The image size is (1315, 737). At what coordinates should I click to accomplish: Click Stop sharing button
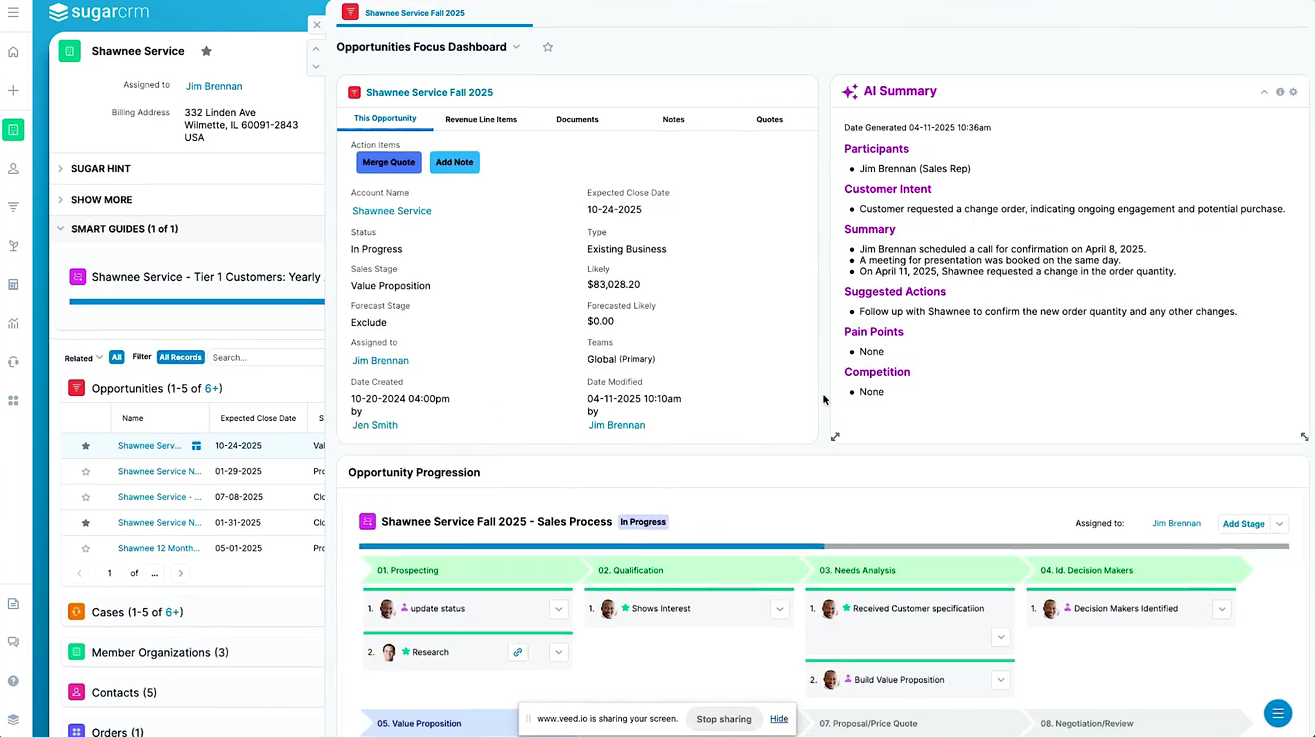pyautogui.click(x=724, y=719)
